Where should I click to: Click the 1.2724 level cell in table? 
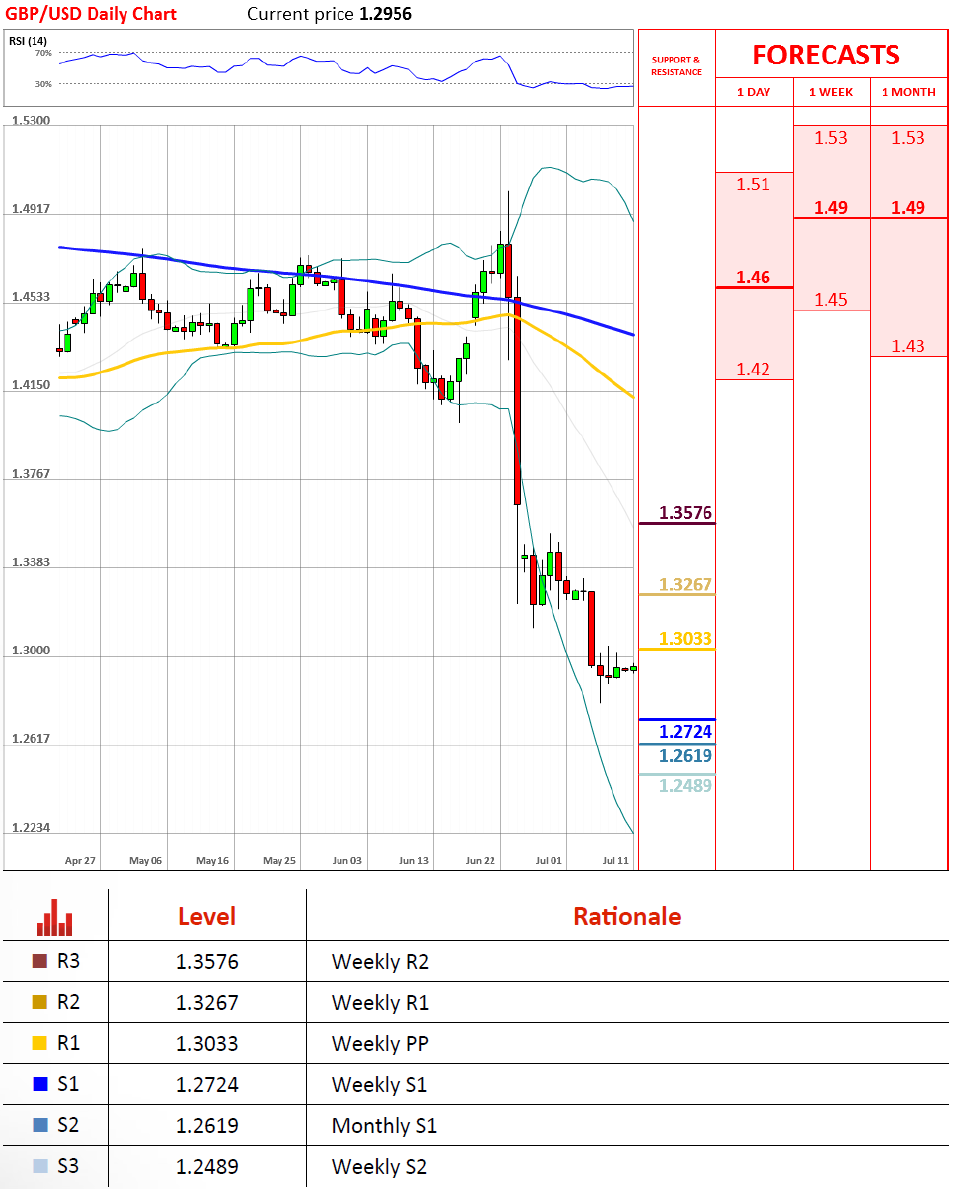[207, 1084]
